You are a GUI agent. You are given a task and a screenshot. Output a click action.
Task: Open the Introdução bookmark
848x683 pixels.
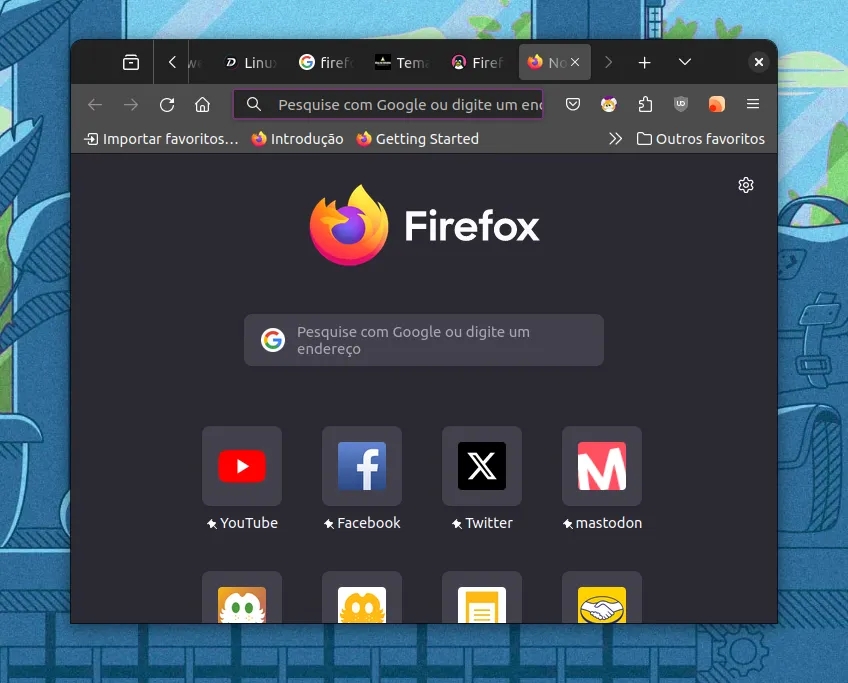coord(297,139)
